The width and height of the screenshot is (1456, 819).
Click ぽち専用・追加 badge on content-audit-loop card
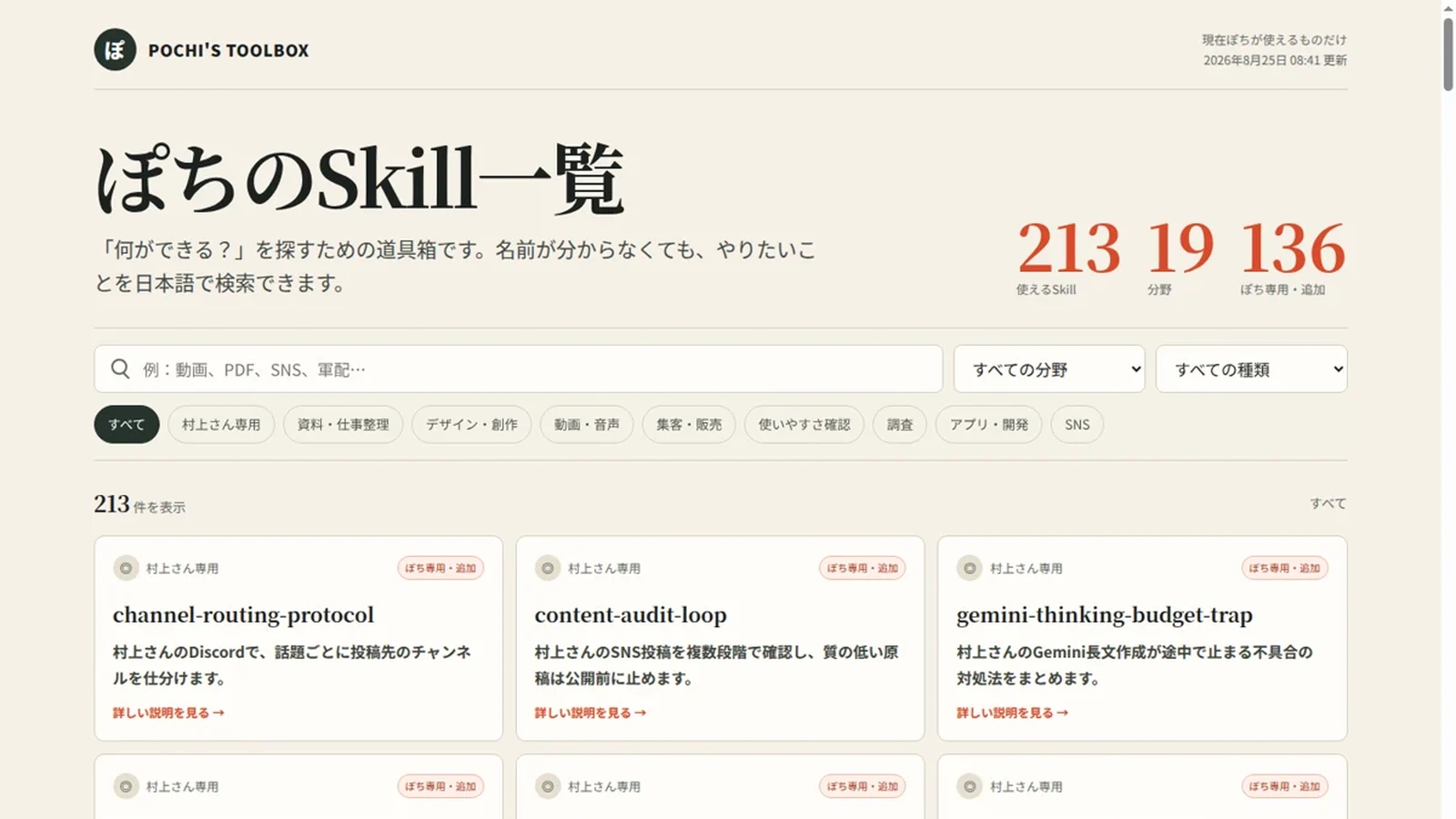click(x=863, y=568)
